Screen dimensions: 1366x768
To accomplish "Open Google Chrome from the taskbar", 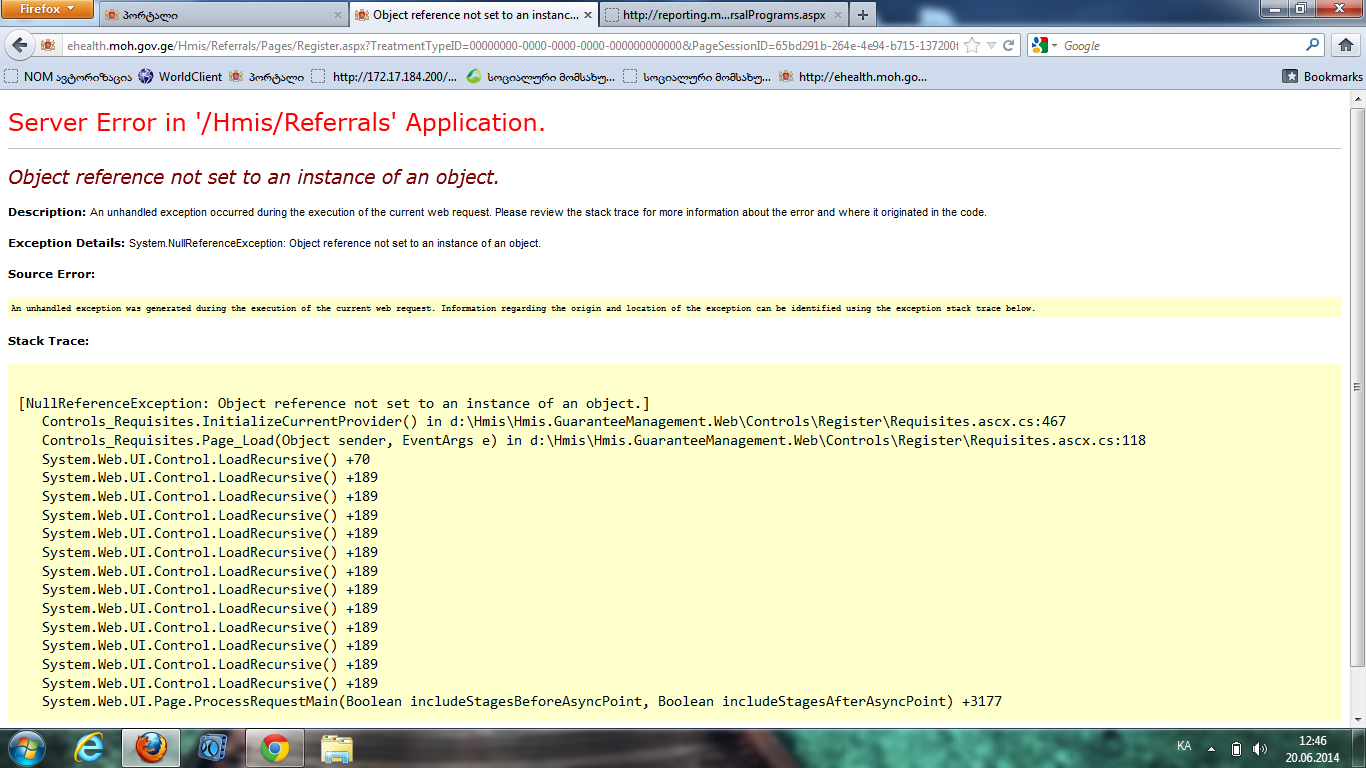I will point(275,747).
